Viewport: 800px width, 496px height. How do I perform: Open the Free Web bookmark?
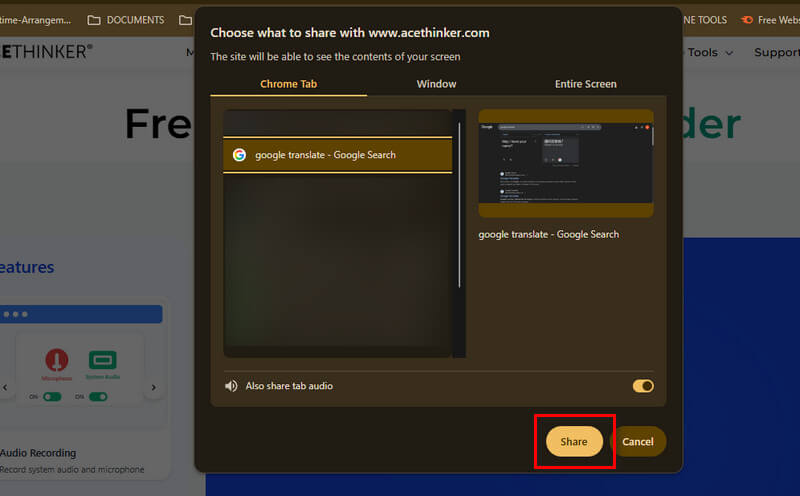pyautogui.click(x=770, y=20)
